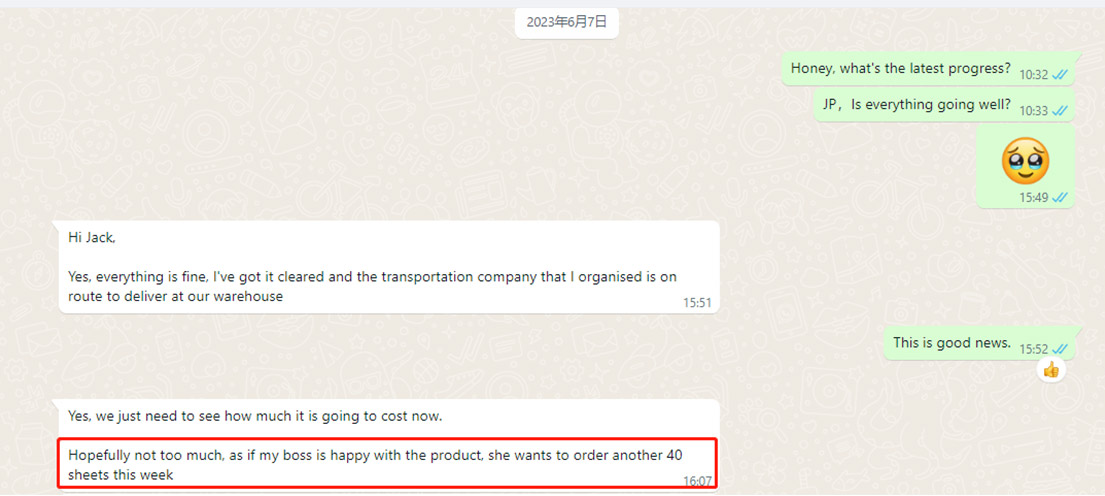Image resolution: width=1105 pixels, height=496 pixels.
Task: Click the 16:07 timestamp on the last message
Action: click(697, 481)
